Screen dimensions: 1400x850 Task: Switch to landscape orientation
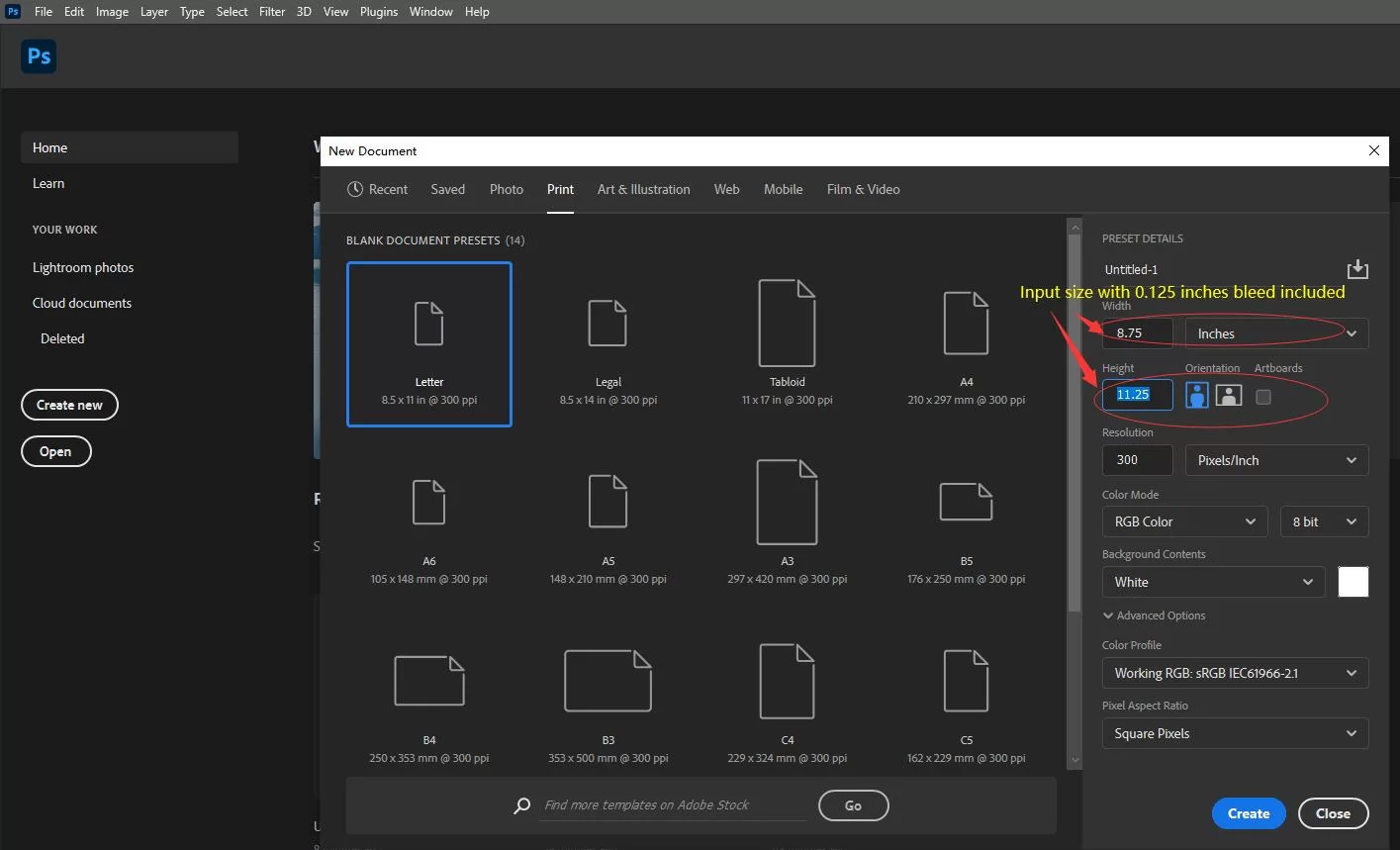click(1227, 394)
